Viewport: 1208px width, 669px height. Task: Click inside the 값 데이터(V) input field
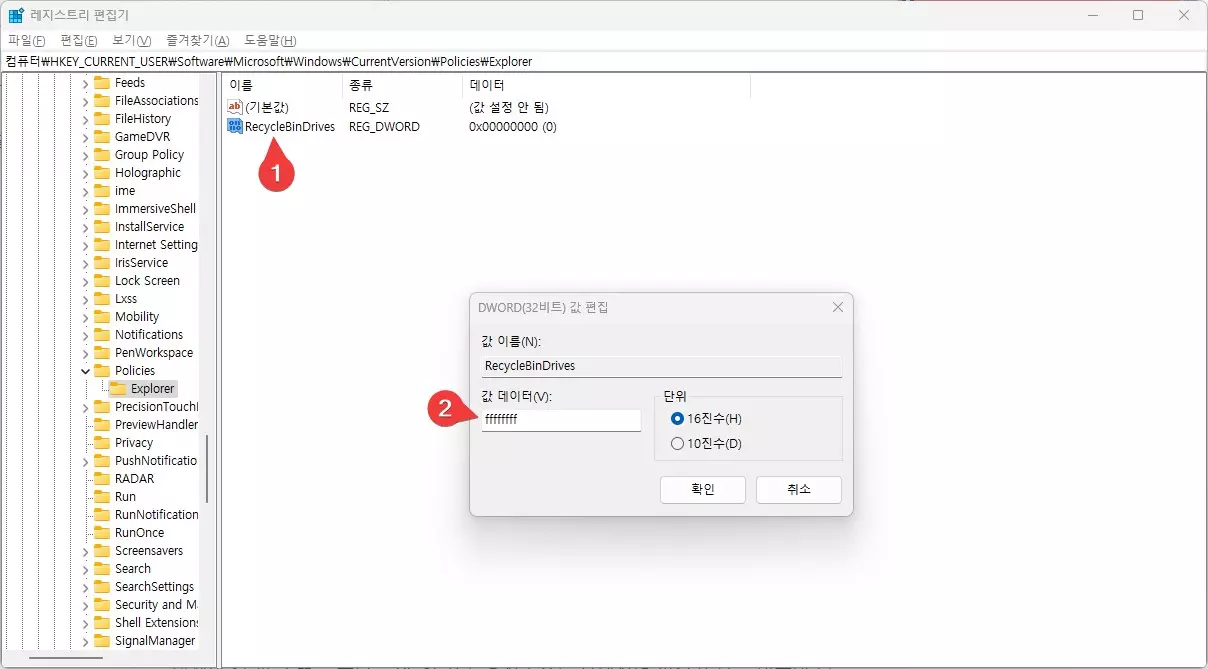[560, 420]
